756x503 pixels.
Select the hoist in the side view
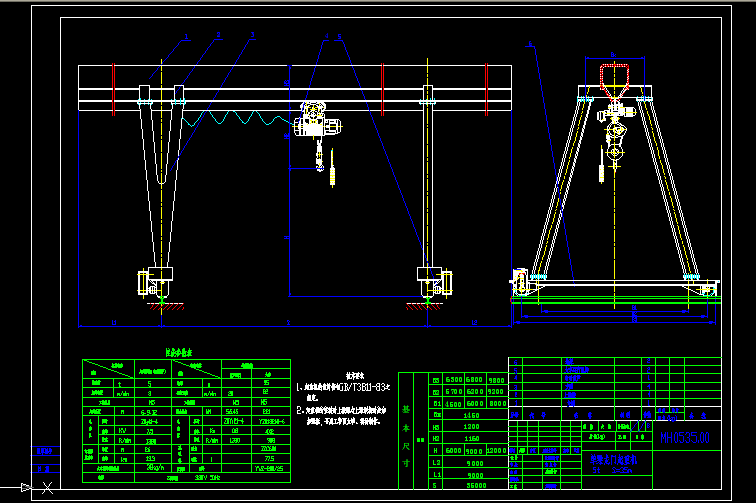click(x=613, y=125)
